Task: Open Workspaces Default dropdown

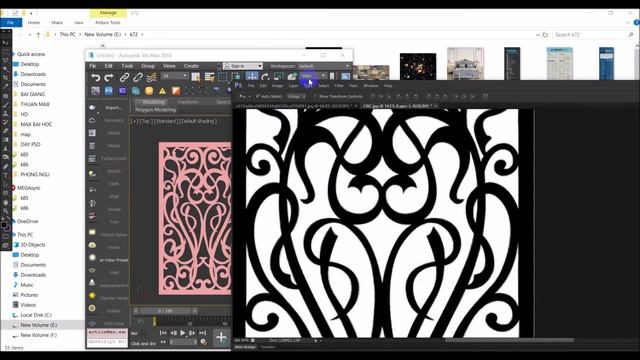Action: tap(324, 66)
